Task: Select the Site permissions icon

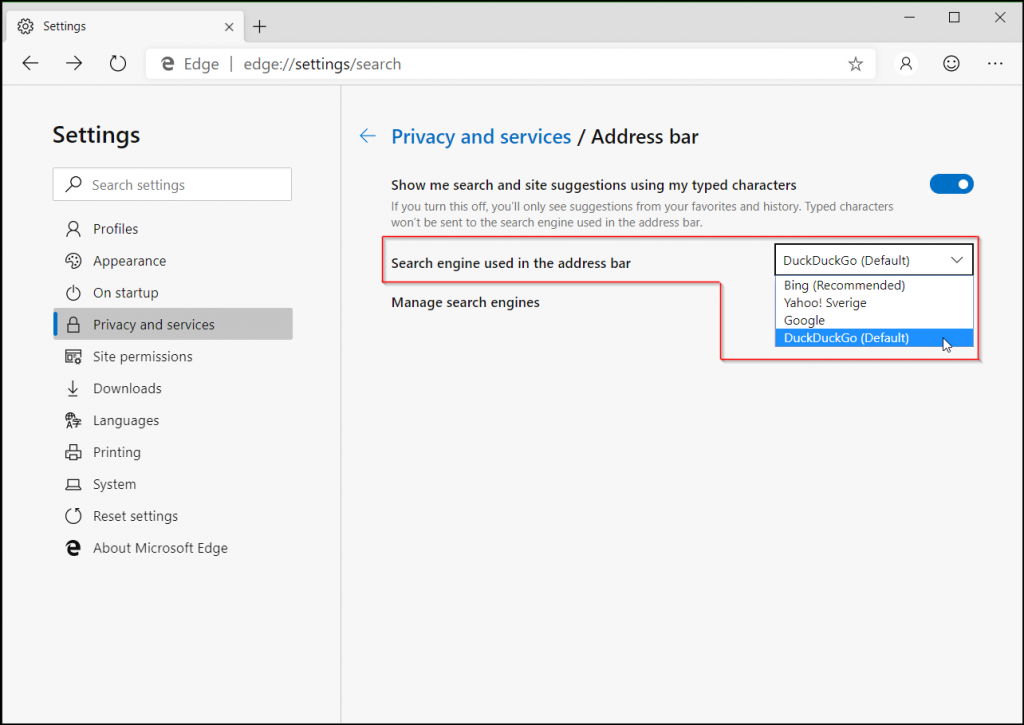Action: 72,356
